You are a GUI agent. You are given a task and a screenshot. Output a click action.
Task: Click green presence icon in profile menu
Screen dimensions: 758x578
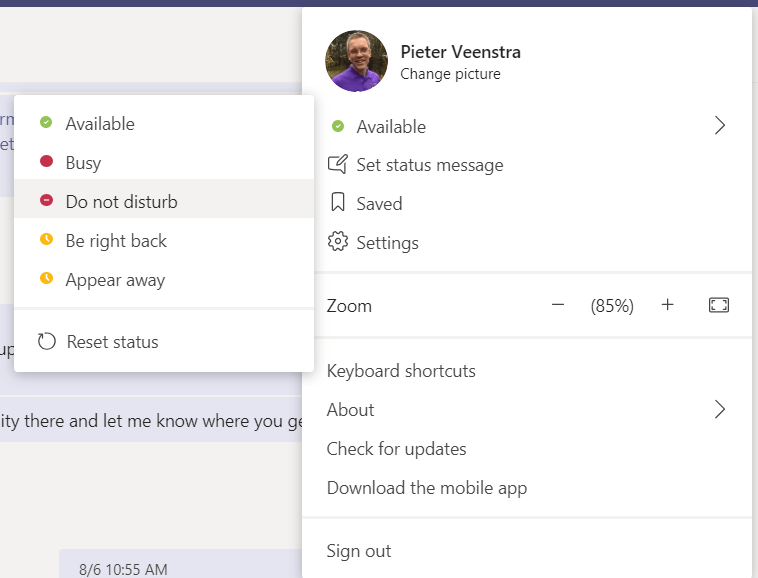pyautogui.click(x=338, y=126)
